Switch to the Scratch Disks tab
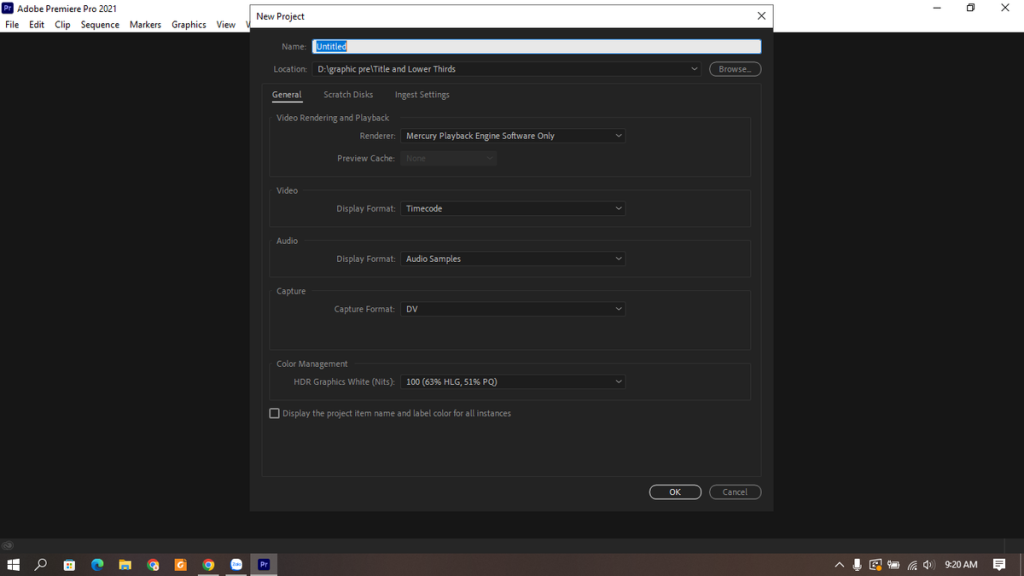Screen dimensions: 1024x576 [x=348, y=95]
